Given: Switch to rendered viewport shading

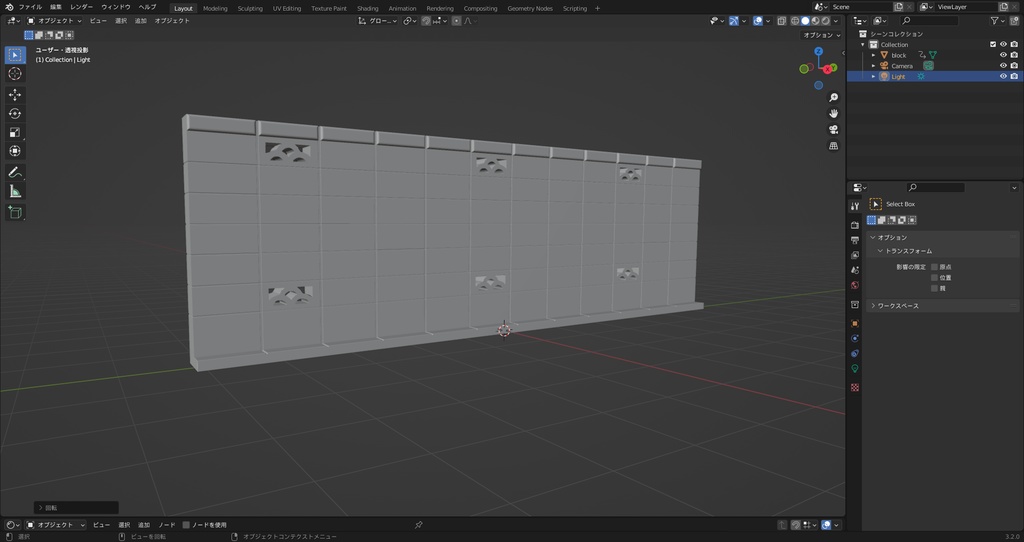Looking at the screenshot, I should 825,21.
